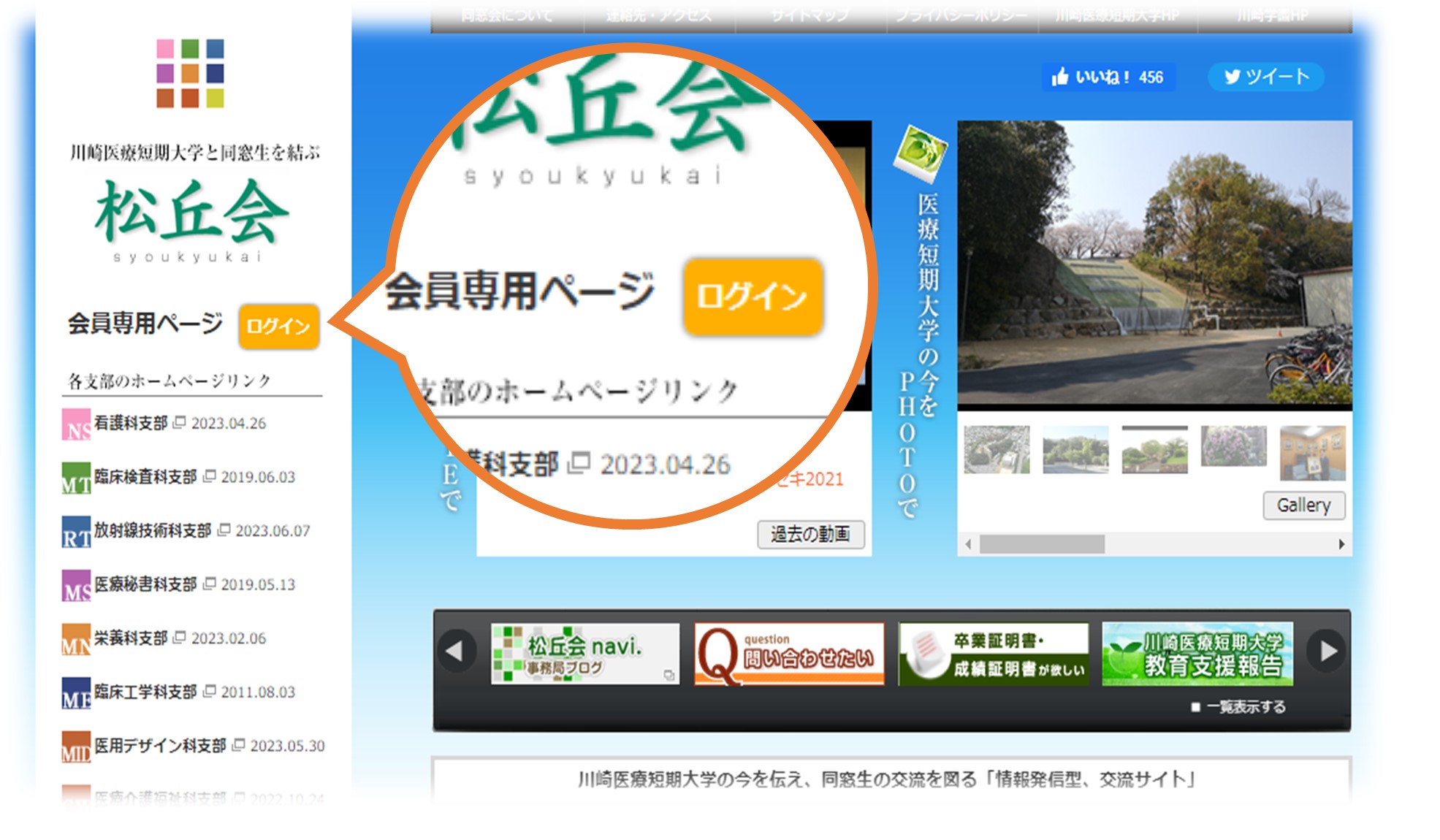The width and height of the screenshot is (1440, 840).
Task: Click gallery scrollbar right arrow
Action: click(x=1341, y=544)
